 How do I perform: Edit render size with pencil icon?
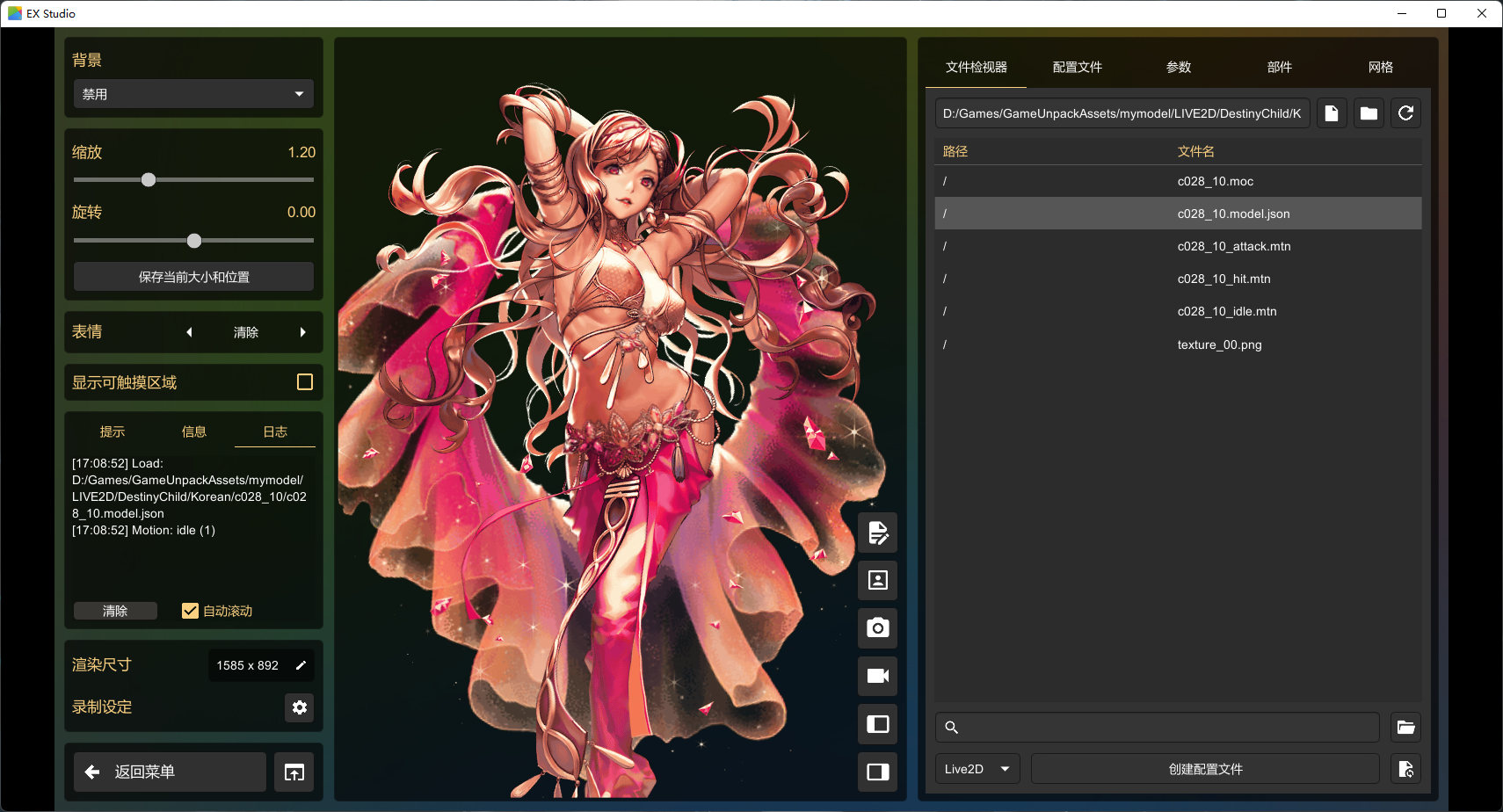(x=301, y=665)
